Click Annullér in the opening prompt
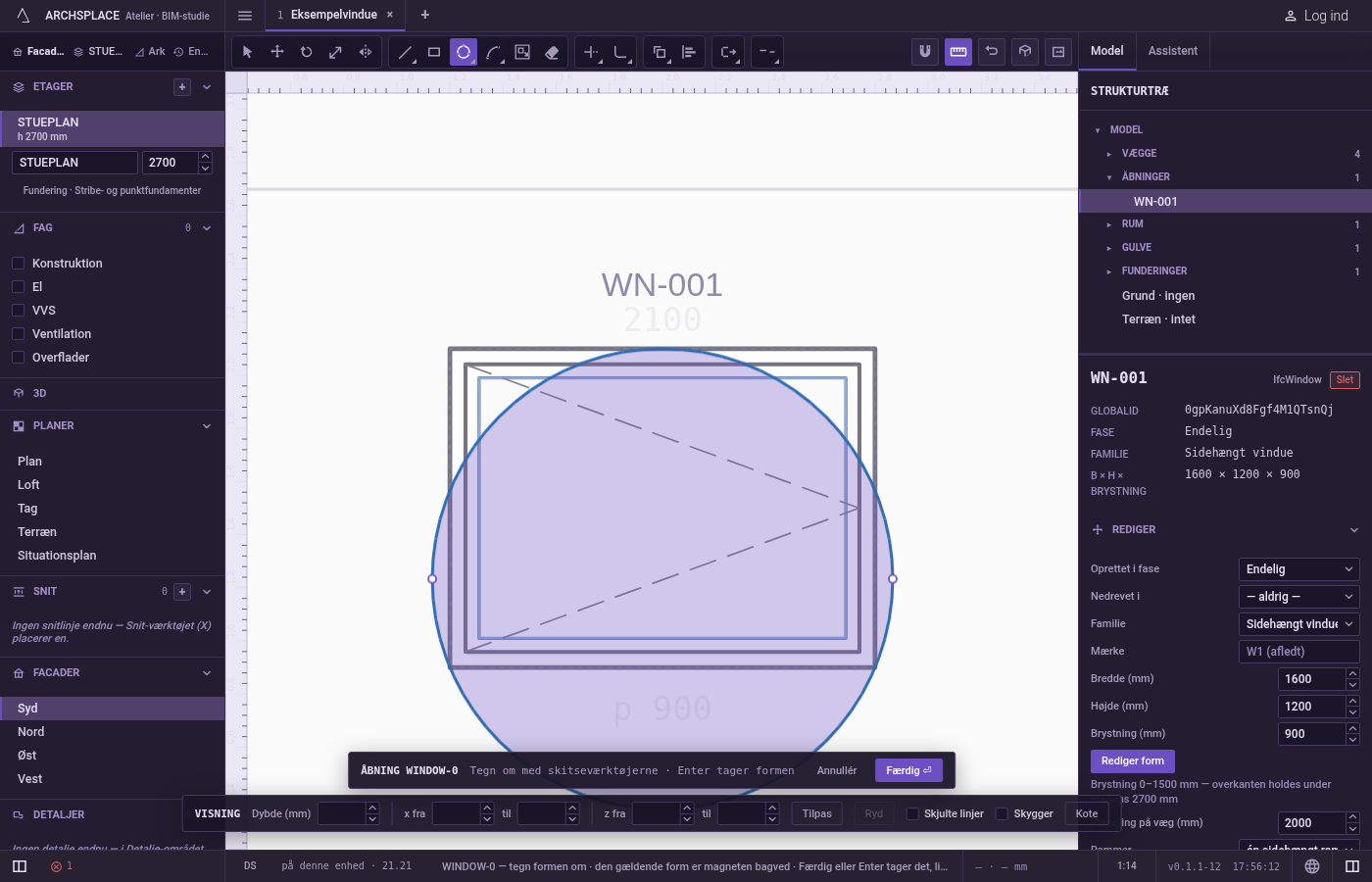This screenshot has height=882, width=1372. pos(837,770)
